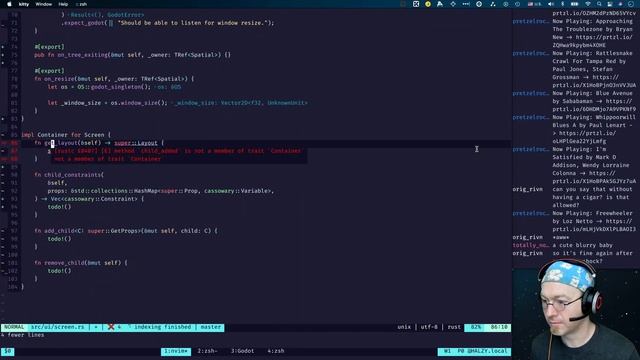Click the 'fn remove_child(&mut self)' line
The image size is (640, 360).
(81, 263)
